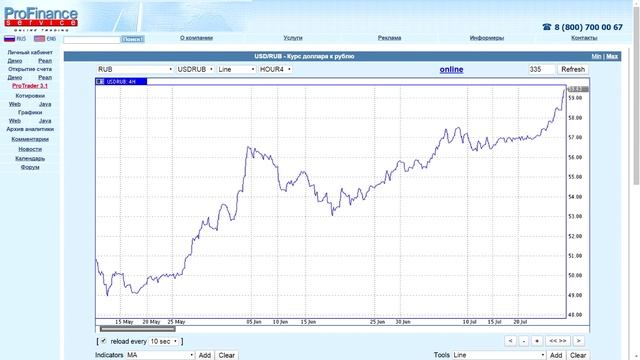Click the 05 Jun date axis label
This screenshot has height=360, width=640.
pos(254,322)
